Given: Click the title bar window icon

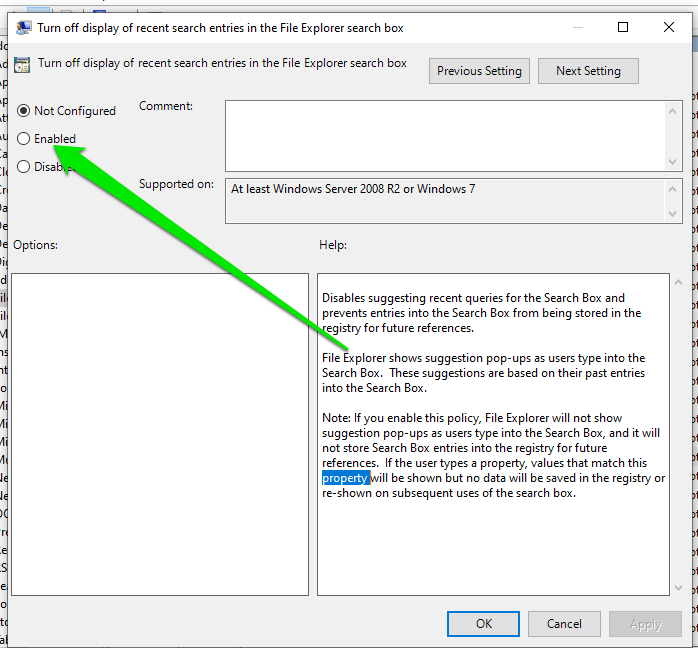Looking at the screenshot, I should pyautogui.click(x=23, y=28).
